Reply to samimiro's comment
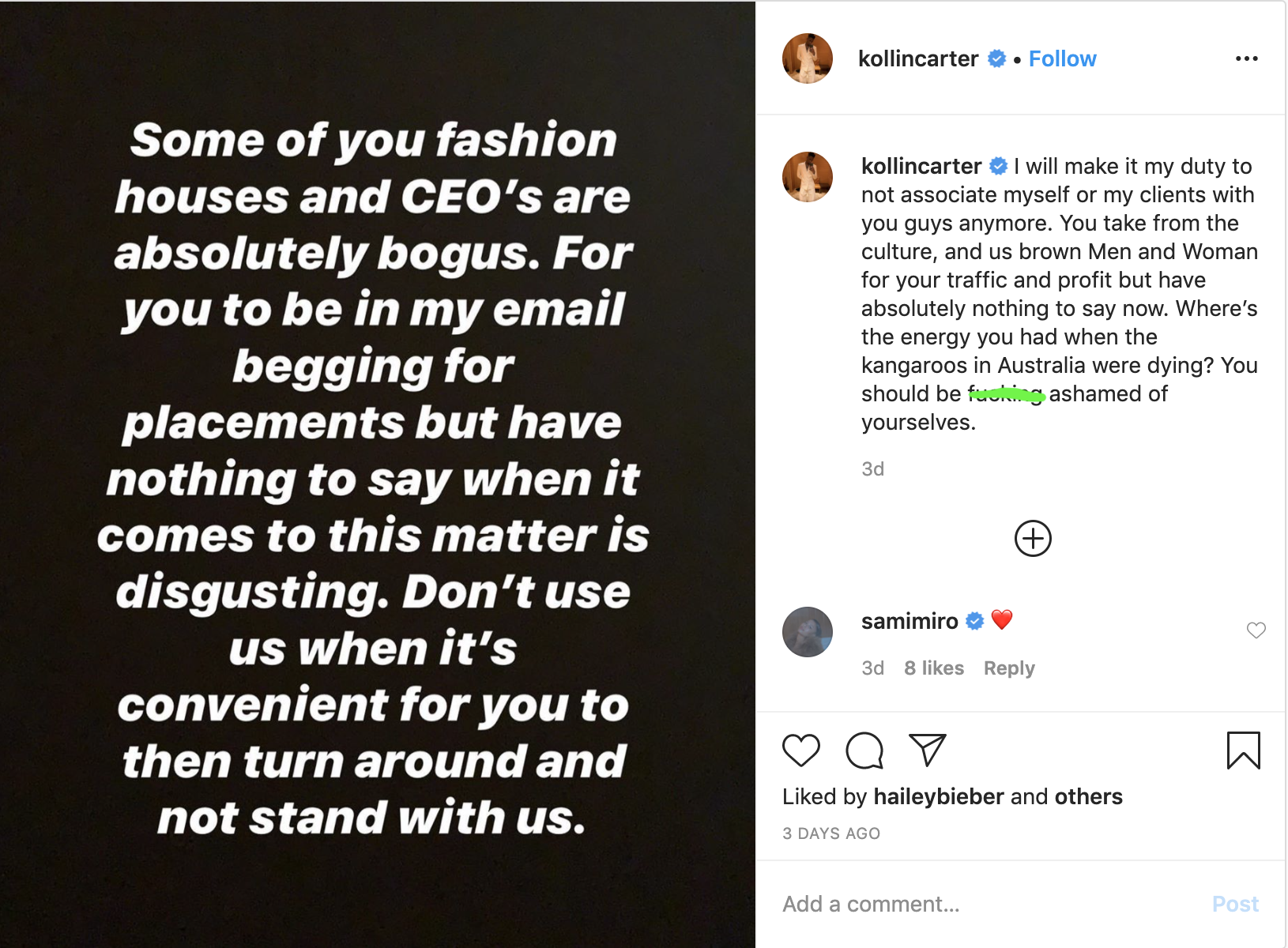1288x948 pixels. tap(1008, 668)
